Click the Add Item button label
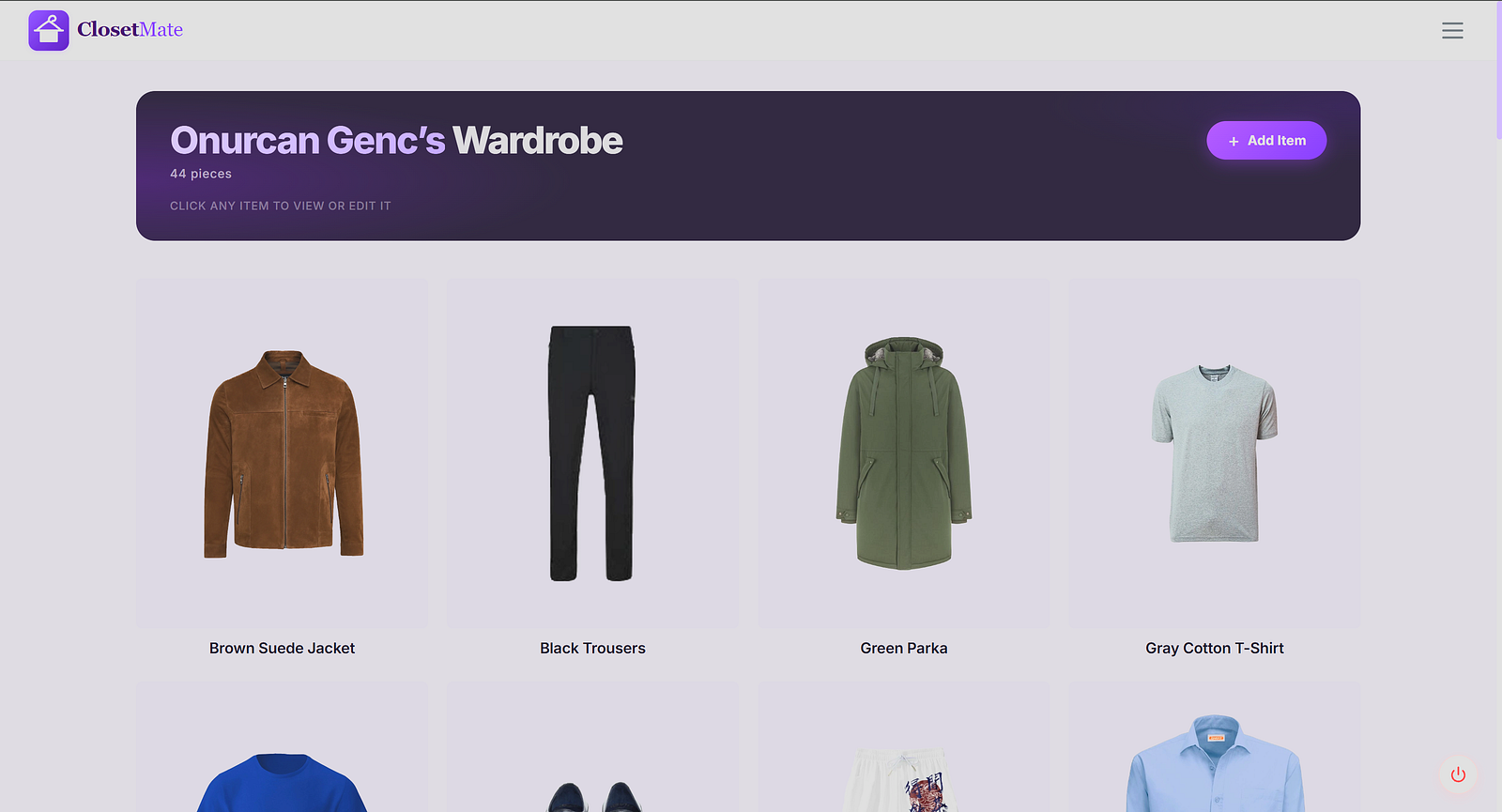Viewport: 1502px width, 812px height. click(1276, 141)
